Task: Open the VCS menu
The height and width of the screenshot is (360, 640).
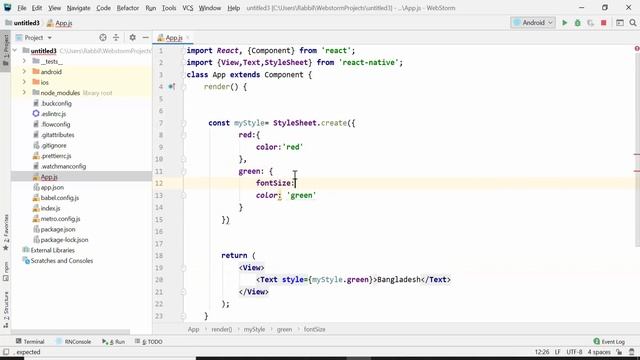Action: coord(188,8)
